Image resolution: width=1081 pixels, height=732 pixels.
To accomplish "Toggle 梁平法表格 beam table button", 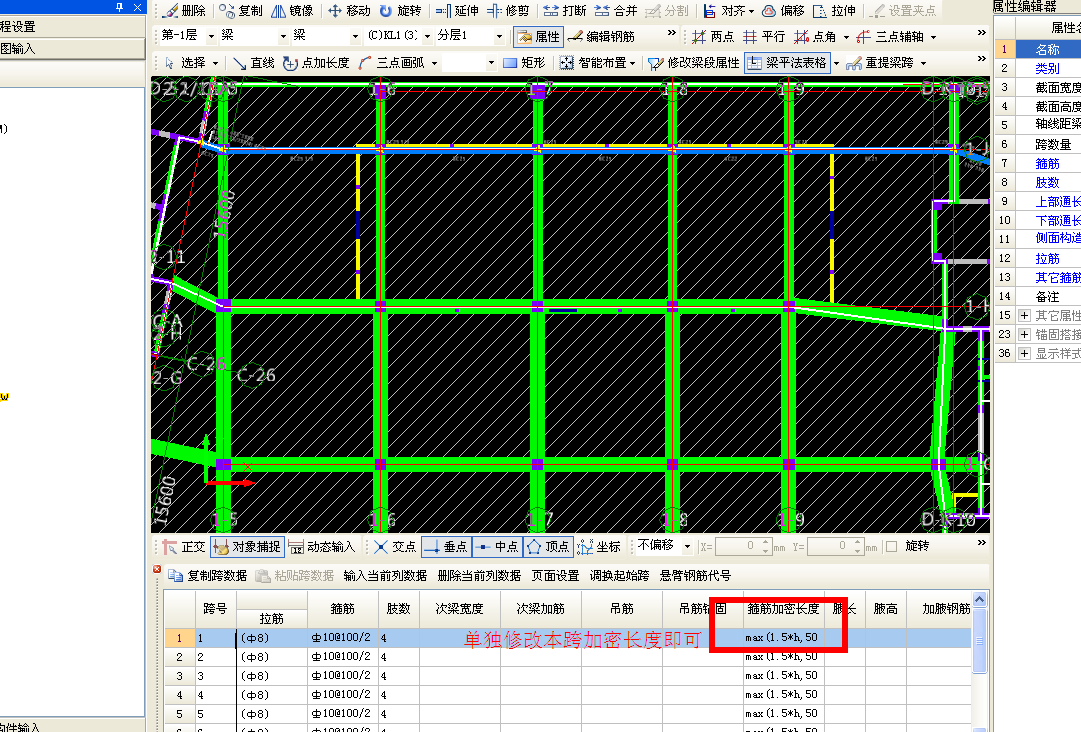I will (787, 63).
